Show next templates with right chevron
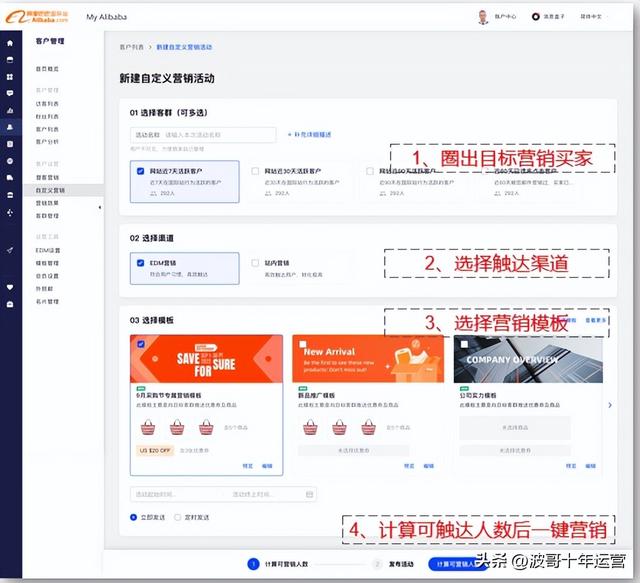The image size is (640, 583). tap(610, 405)
